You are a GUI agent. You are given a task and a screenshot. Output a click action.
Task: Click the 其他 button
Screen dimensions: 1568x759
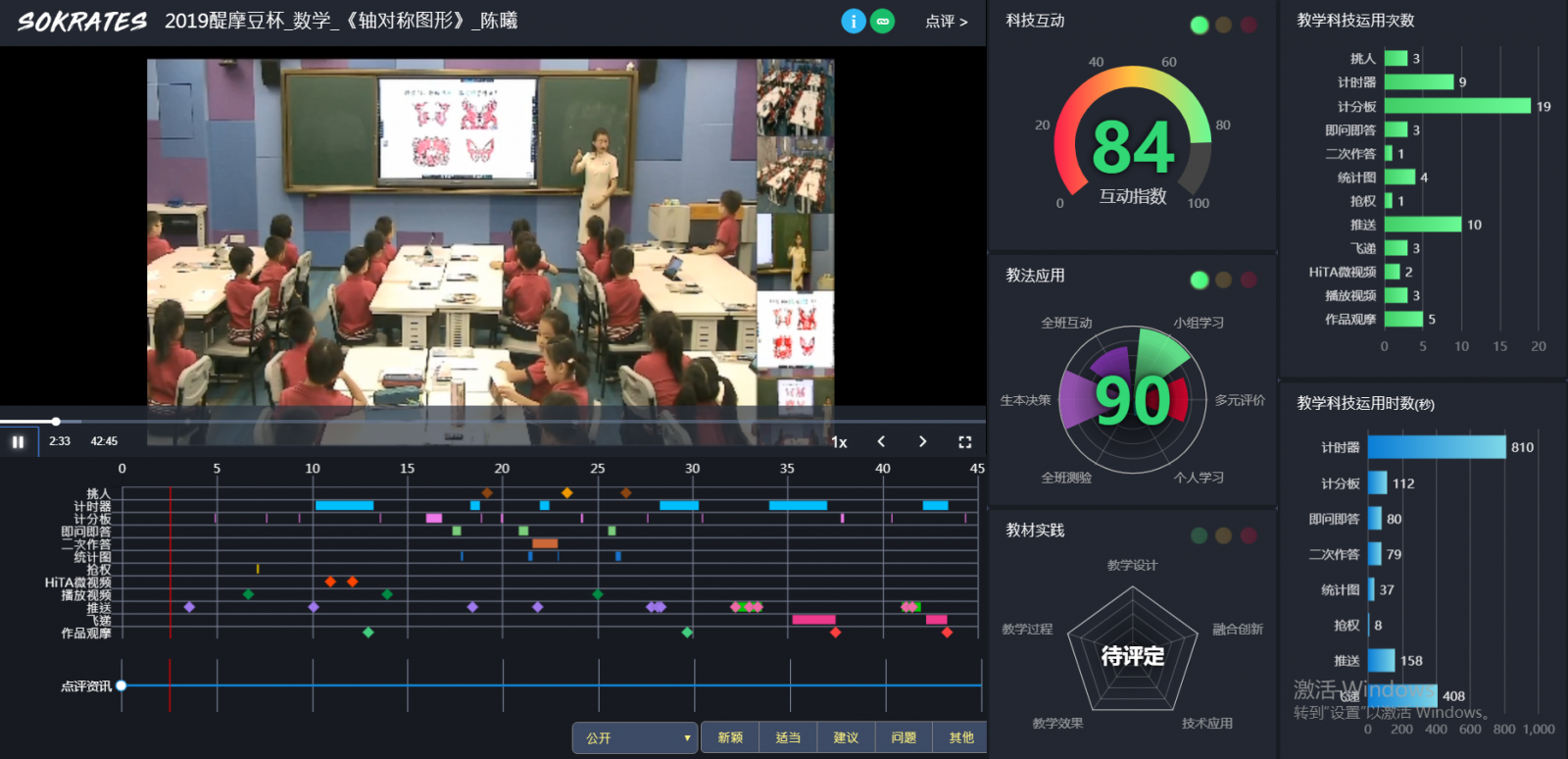pyautogui.click(x=961, y=737)
